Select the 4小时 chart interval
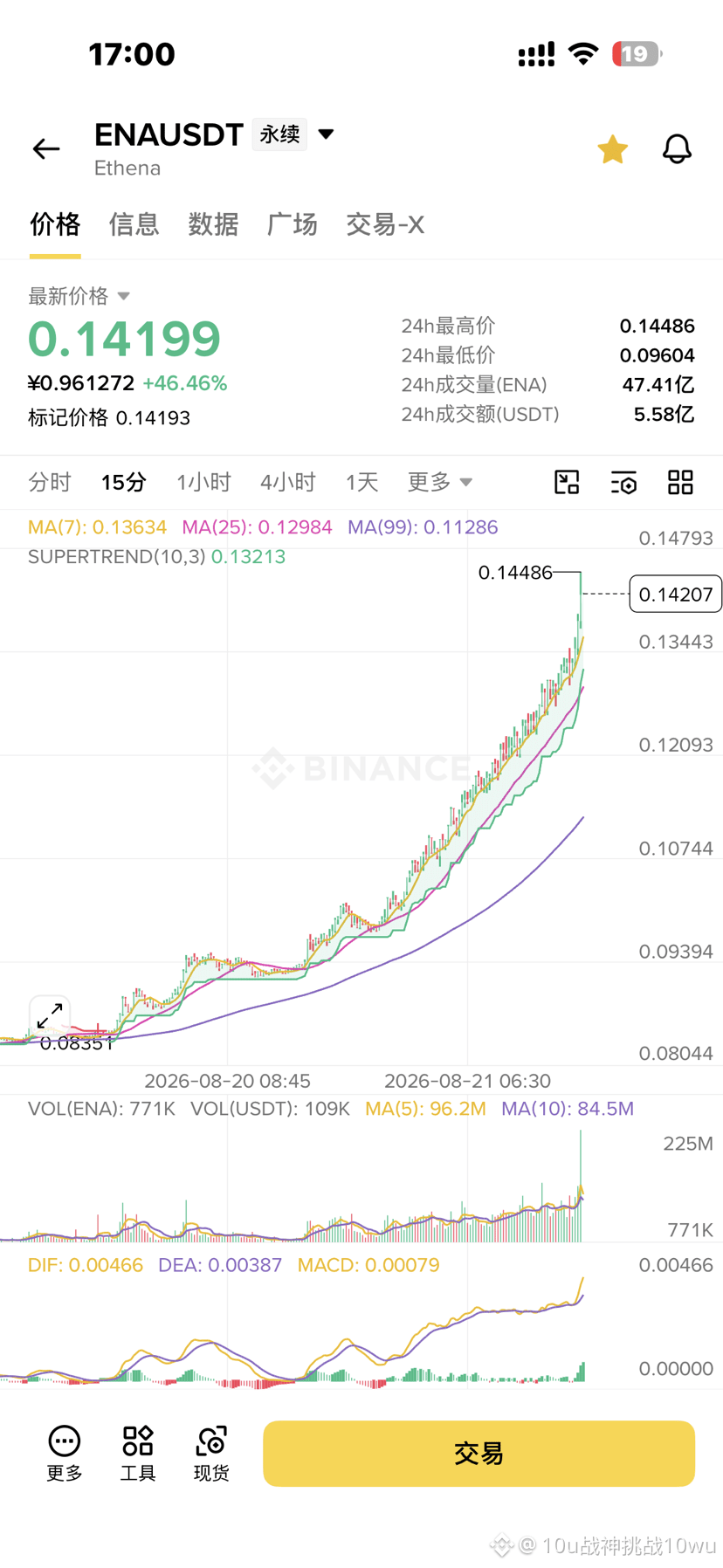The width and height of the screenshot is (723, 1568). tap(288, 482)
